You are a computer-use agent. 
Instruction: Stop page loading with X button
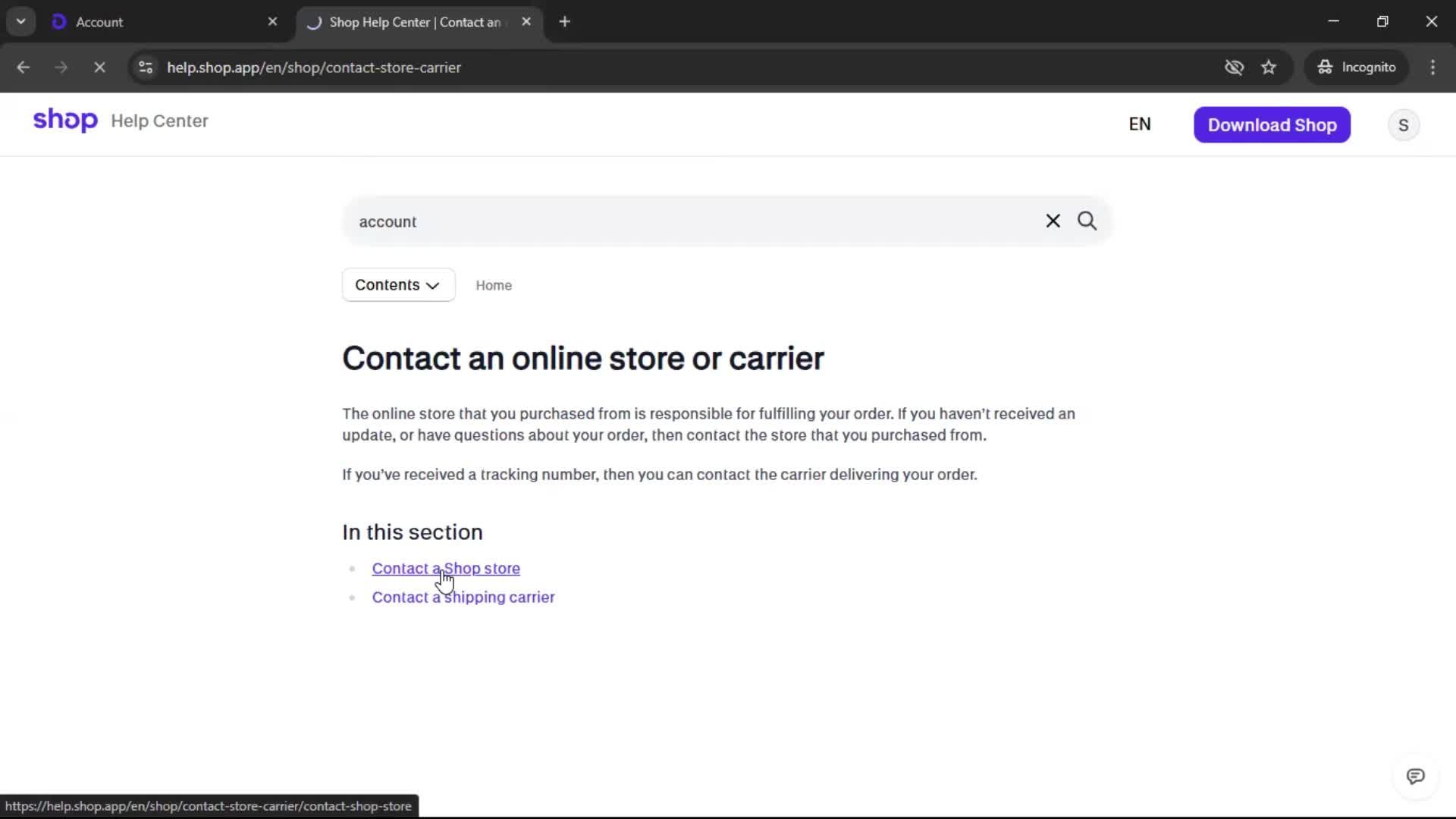pos(99,67)
